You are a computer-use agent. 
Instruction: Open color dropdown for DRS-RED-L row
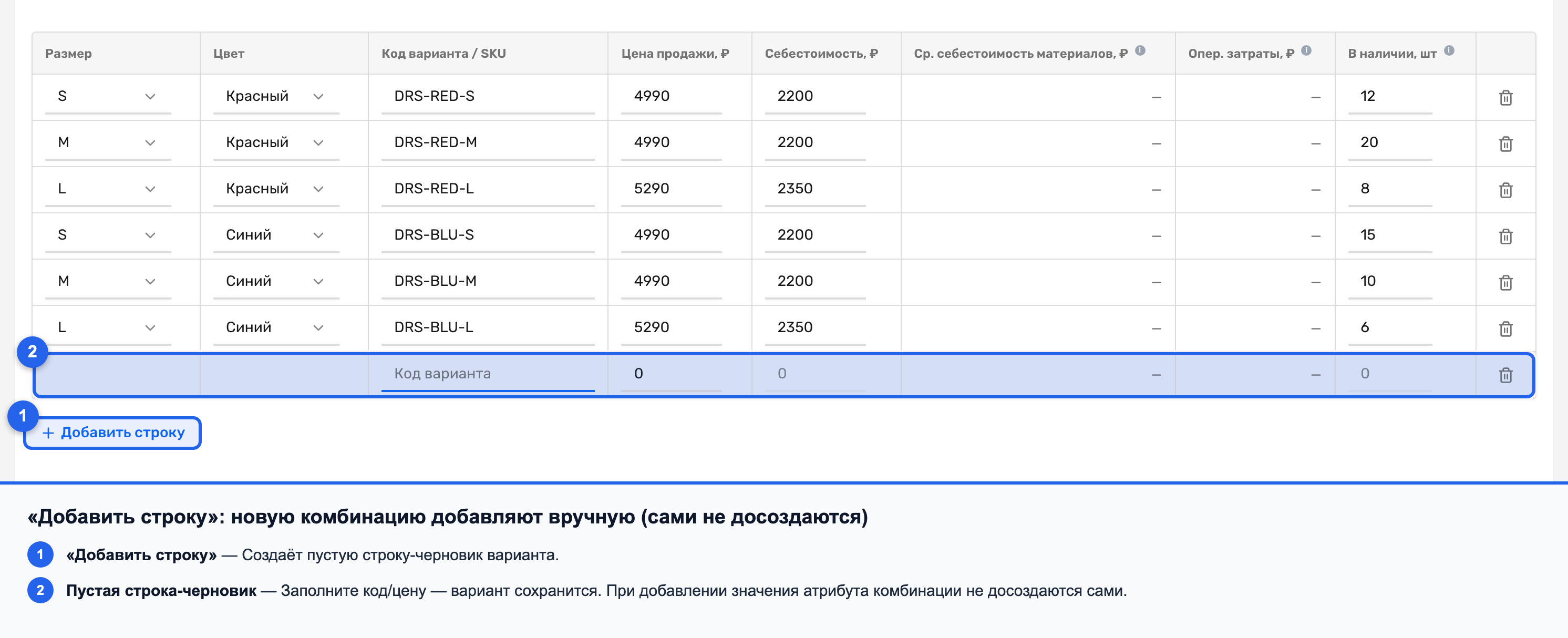click(276, 189)
